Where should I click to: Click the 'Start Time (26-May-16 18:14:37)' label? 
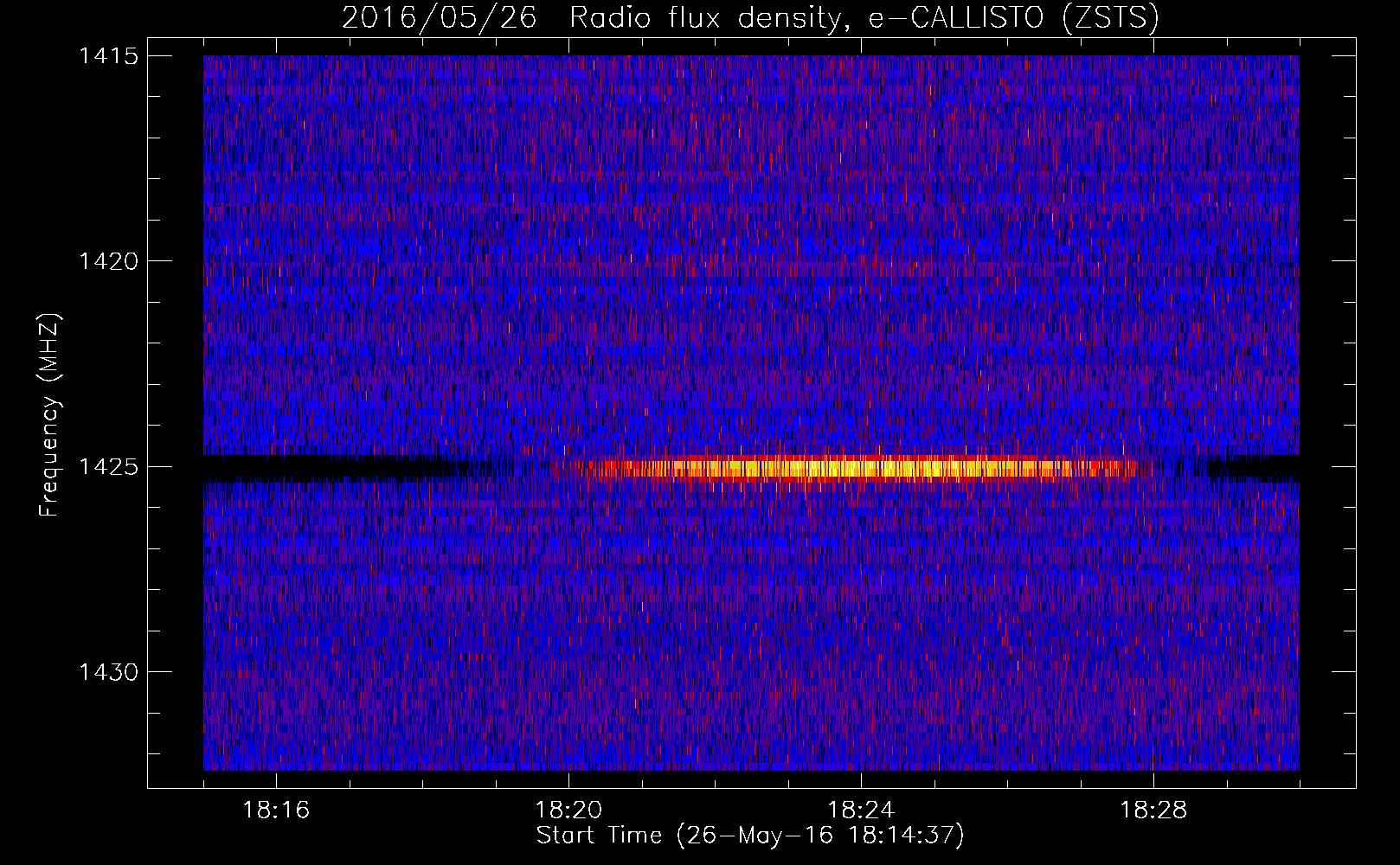pyautogui.click(x=750, y=836)
